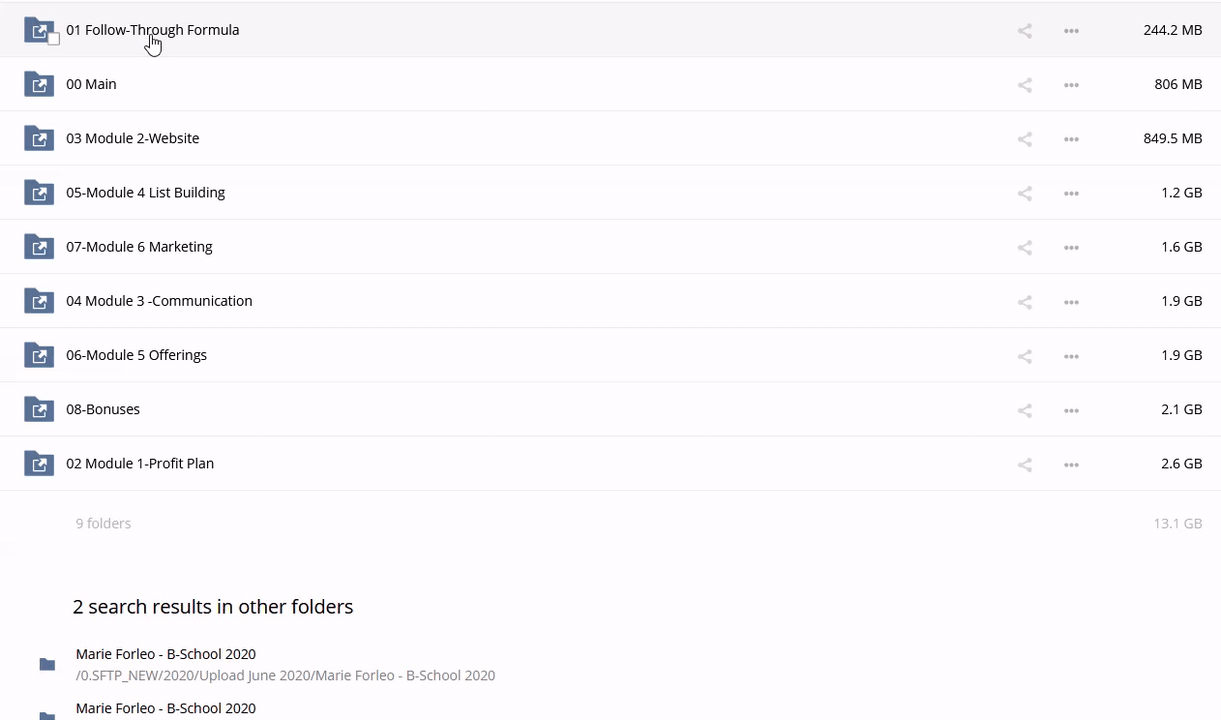Viewport: 1221px width, 720px height.
Task: Open 04 Module 3 -Communication folder name
Action: (x=159, y=301)
